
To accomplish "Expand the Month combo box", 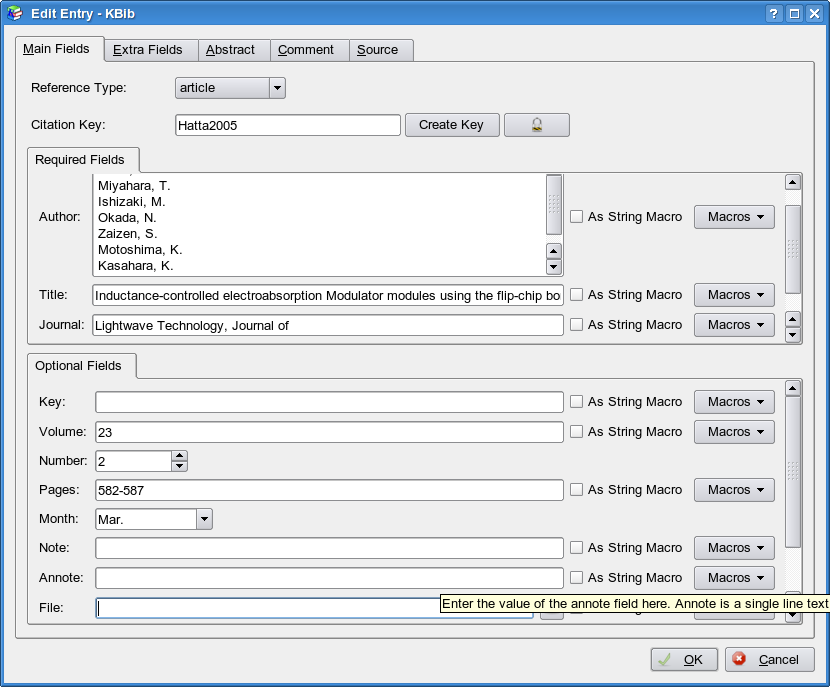I will [204, 519].
